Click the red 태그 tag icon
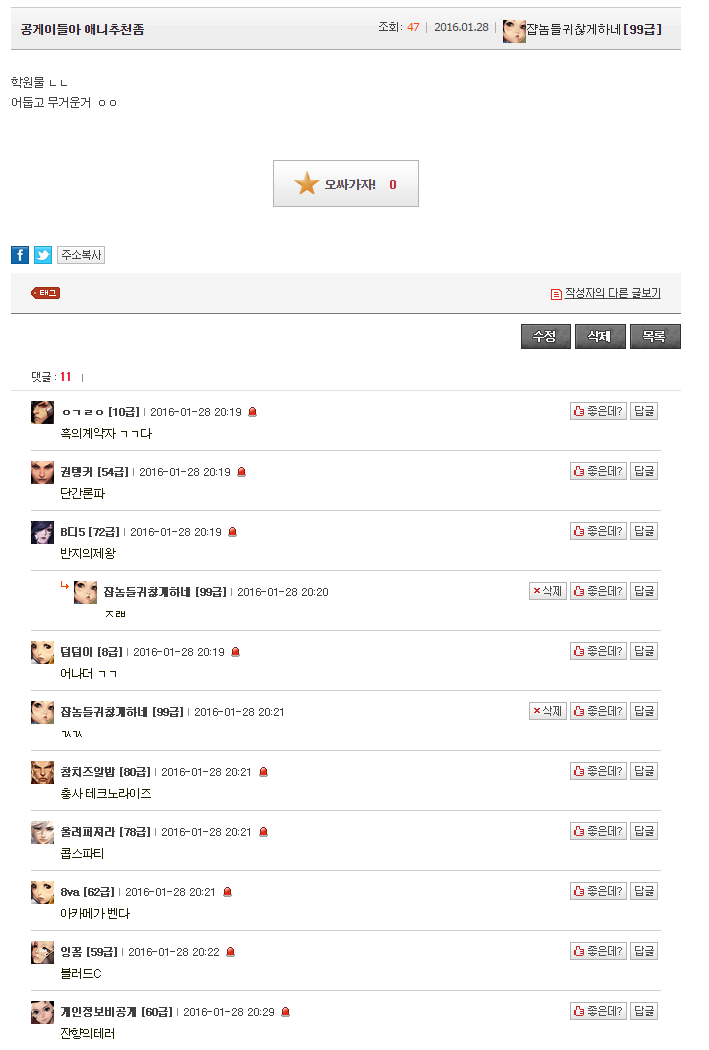Viewport: 709px width, 1050px height. pos(46,293)
